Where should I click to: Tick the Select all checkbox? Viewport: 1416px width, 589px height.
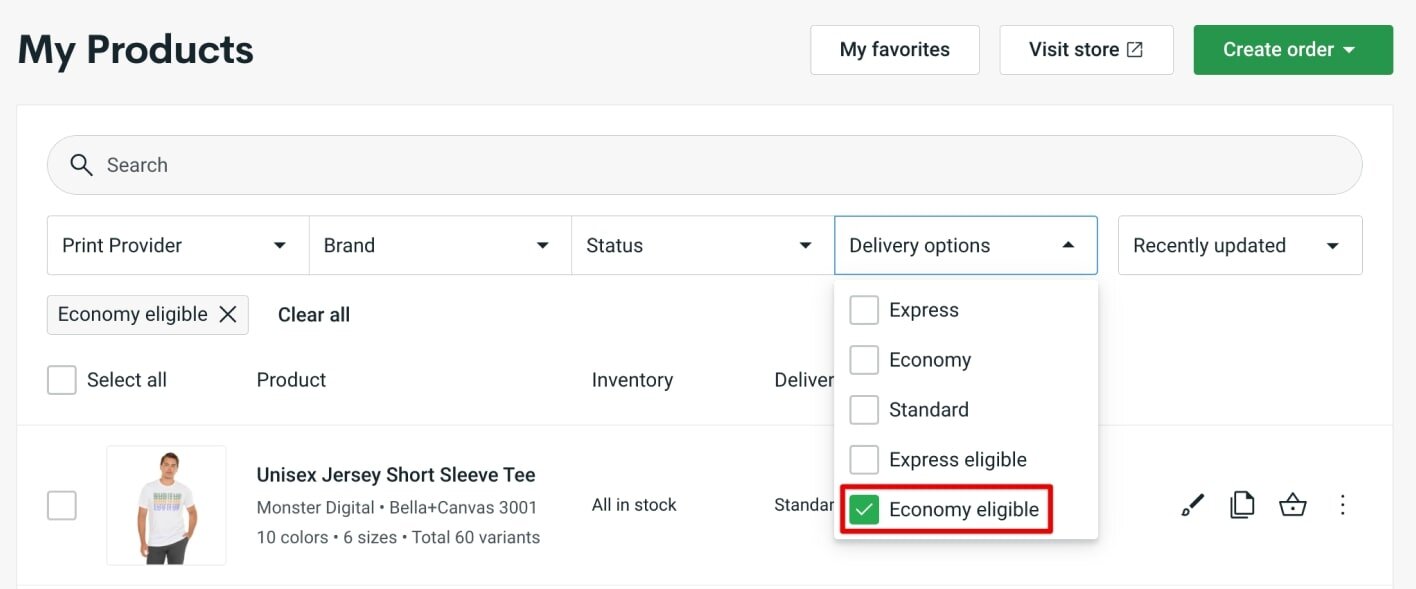point(62,380)
